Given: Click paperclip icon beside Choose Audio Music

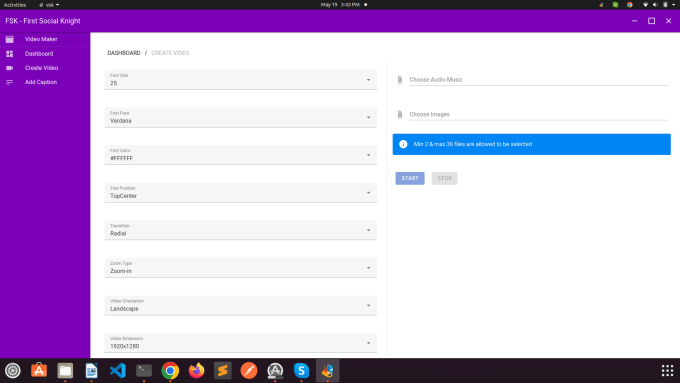Looking at the screenshot, I should pyautogui.click(x=400, y=80).
